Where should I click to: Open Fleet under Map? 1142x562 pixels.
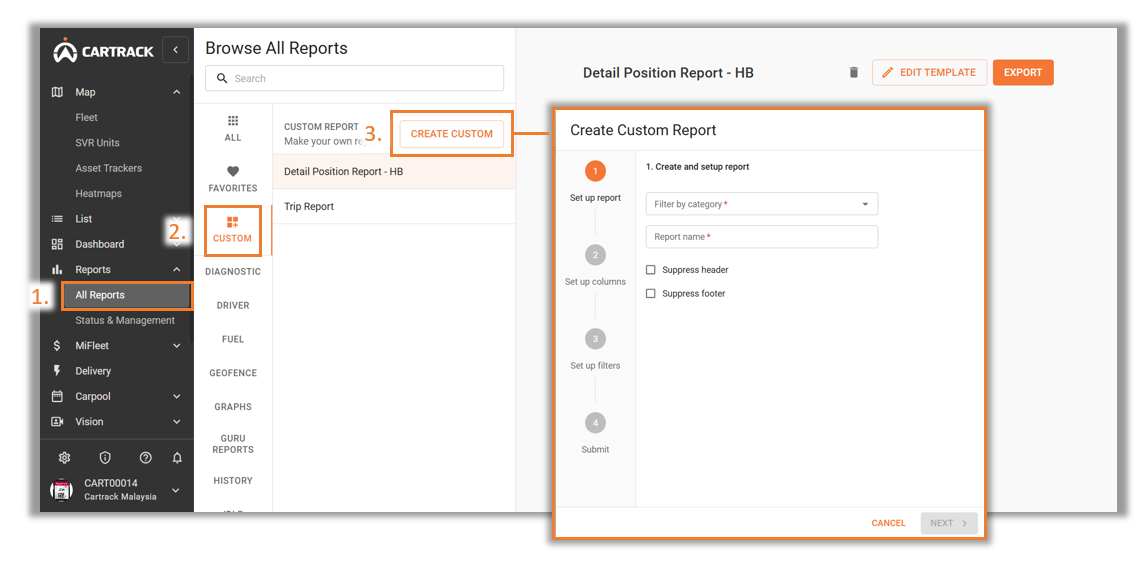tap(87, 117)
